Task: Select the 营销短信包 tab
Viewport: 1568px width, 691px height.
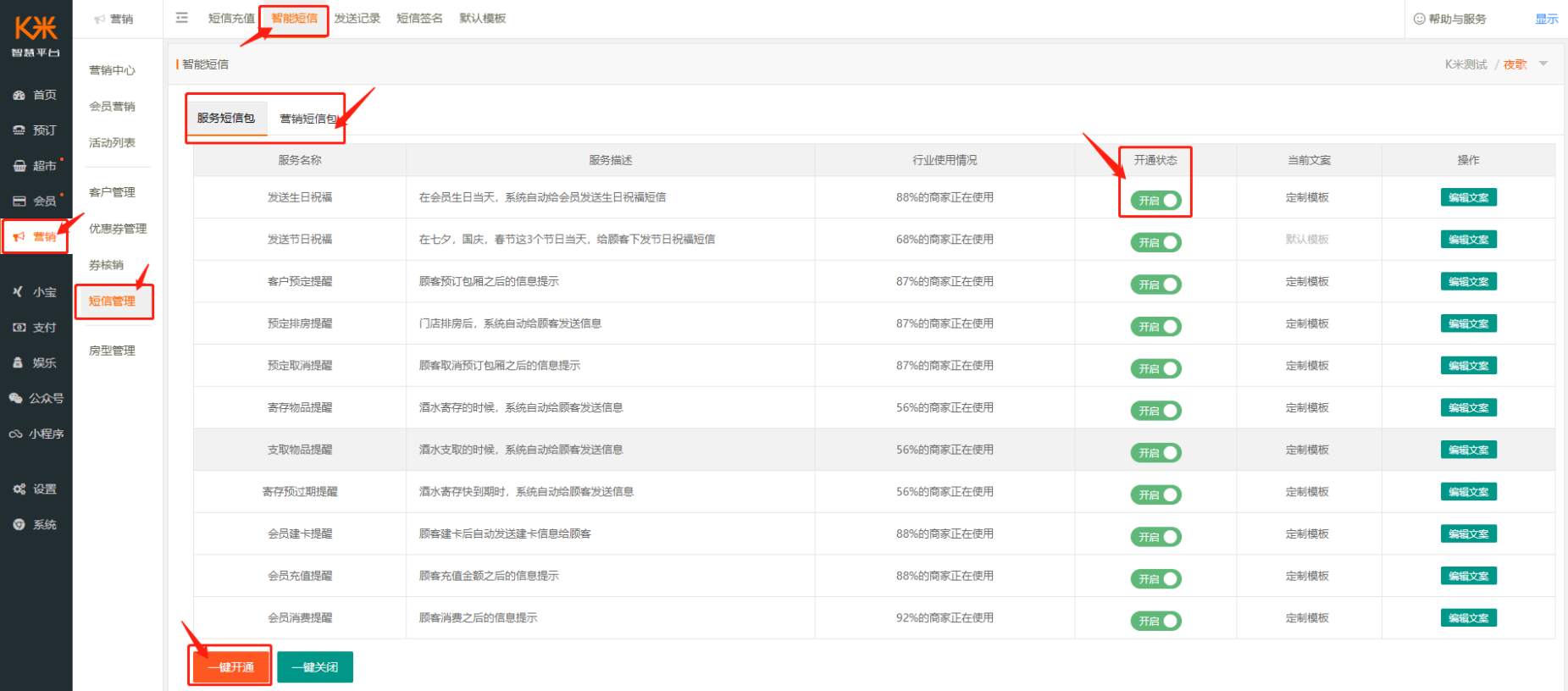Action: 308,119
